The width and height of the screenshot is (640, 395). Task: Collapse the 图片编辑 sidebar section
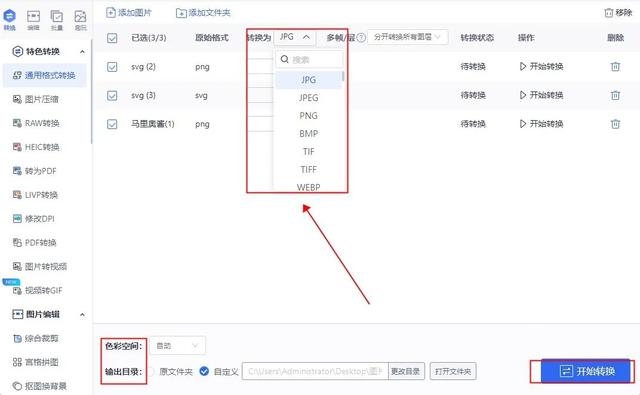coord(82,315)
